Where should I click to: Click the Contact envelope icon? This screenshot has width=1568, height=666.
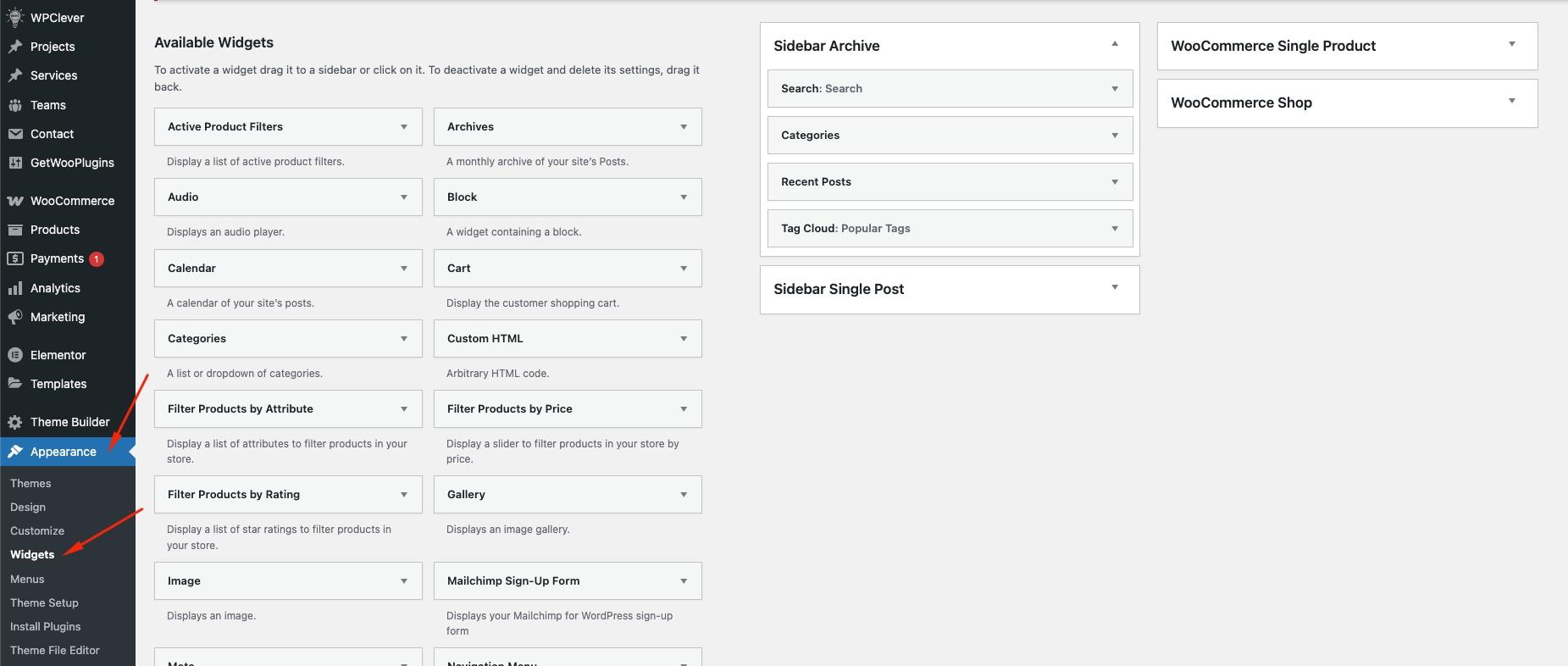coord(14,134)
